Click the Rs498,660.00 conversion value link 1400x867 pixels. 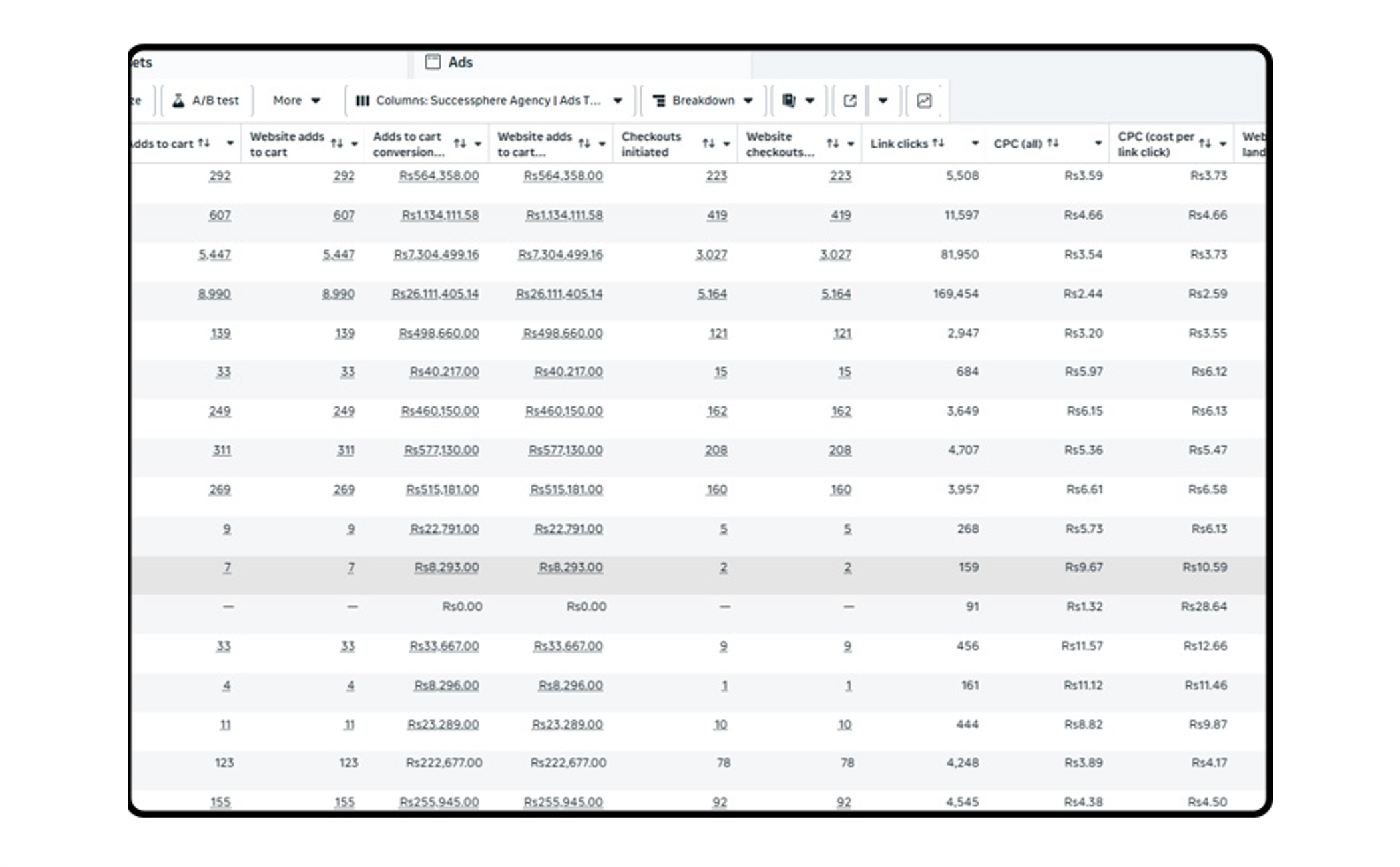point(439,333)
